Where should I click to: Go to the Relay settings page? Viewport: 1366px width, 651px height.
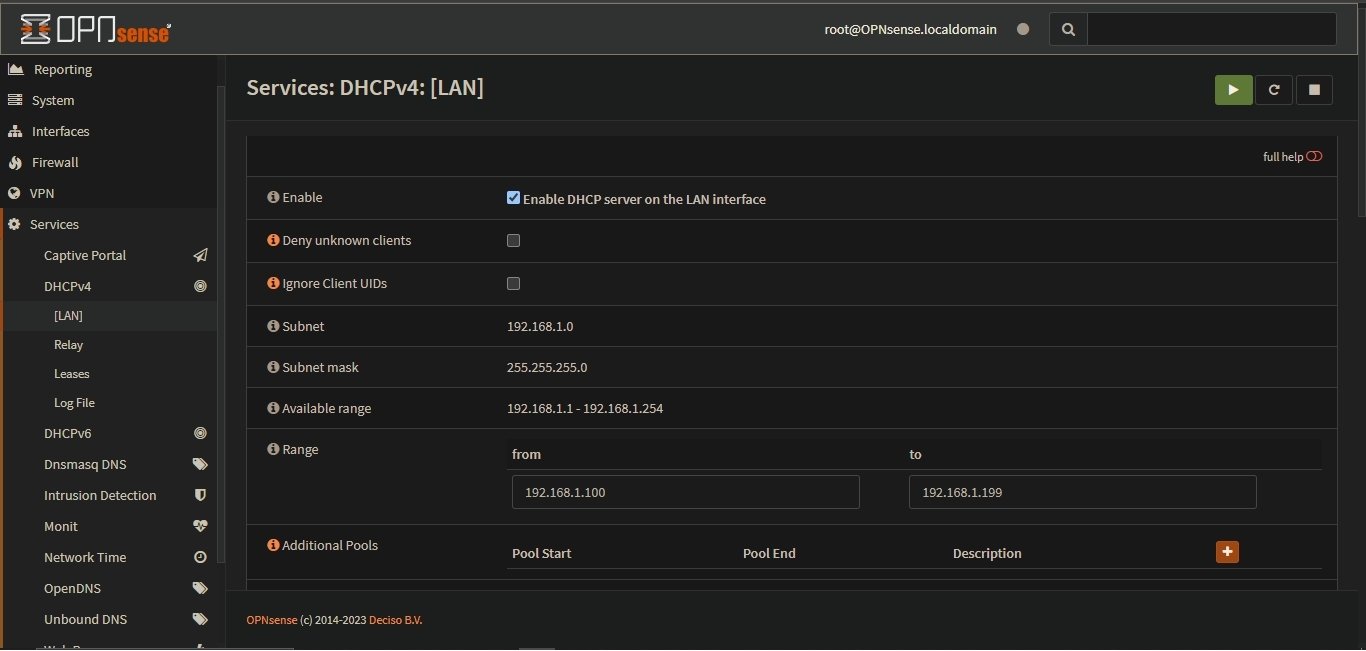pos(68,344)
